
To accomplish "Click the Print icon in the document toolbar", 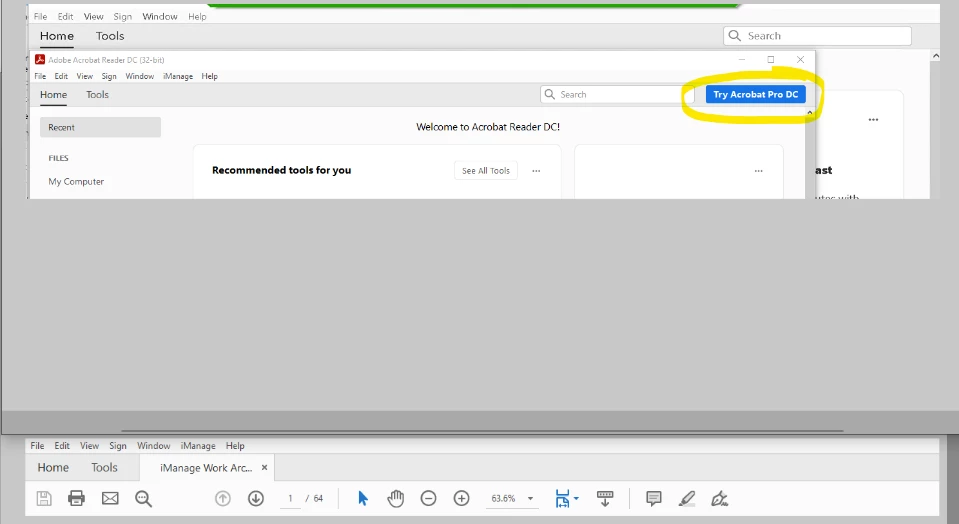I will click(x=76, y=498).
